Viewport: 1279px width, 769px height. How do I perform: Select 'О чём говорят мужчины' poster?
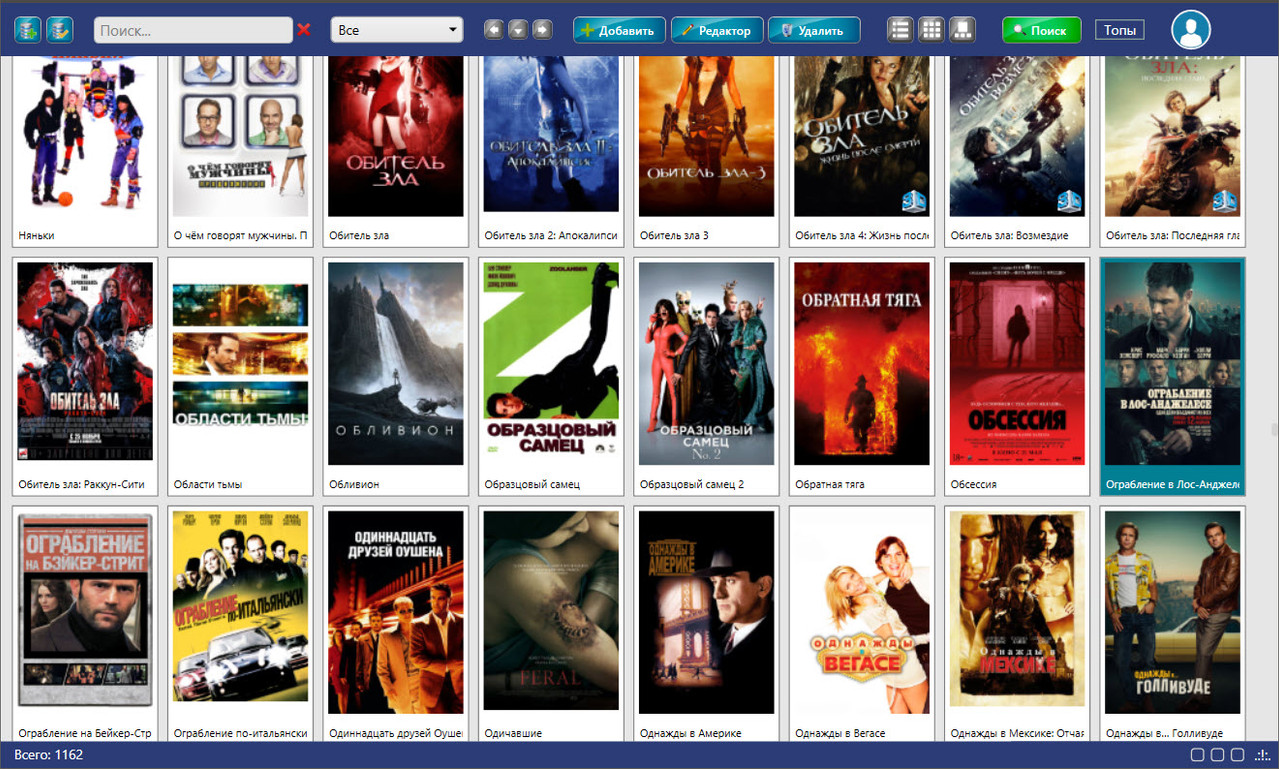pos(240,136)
